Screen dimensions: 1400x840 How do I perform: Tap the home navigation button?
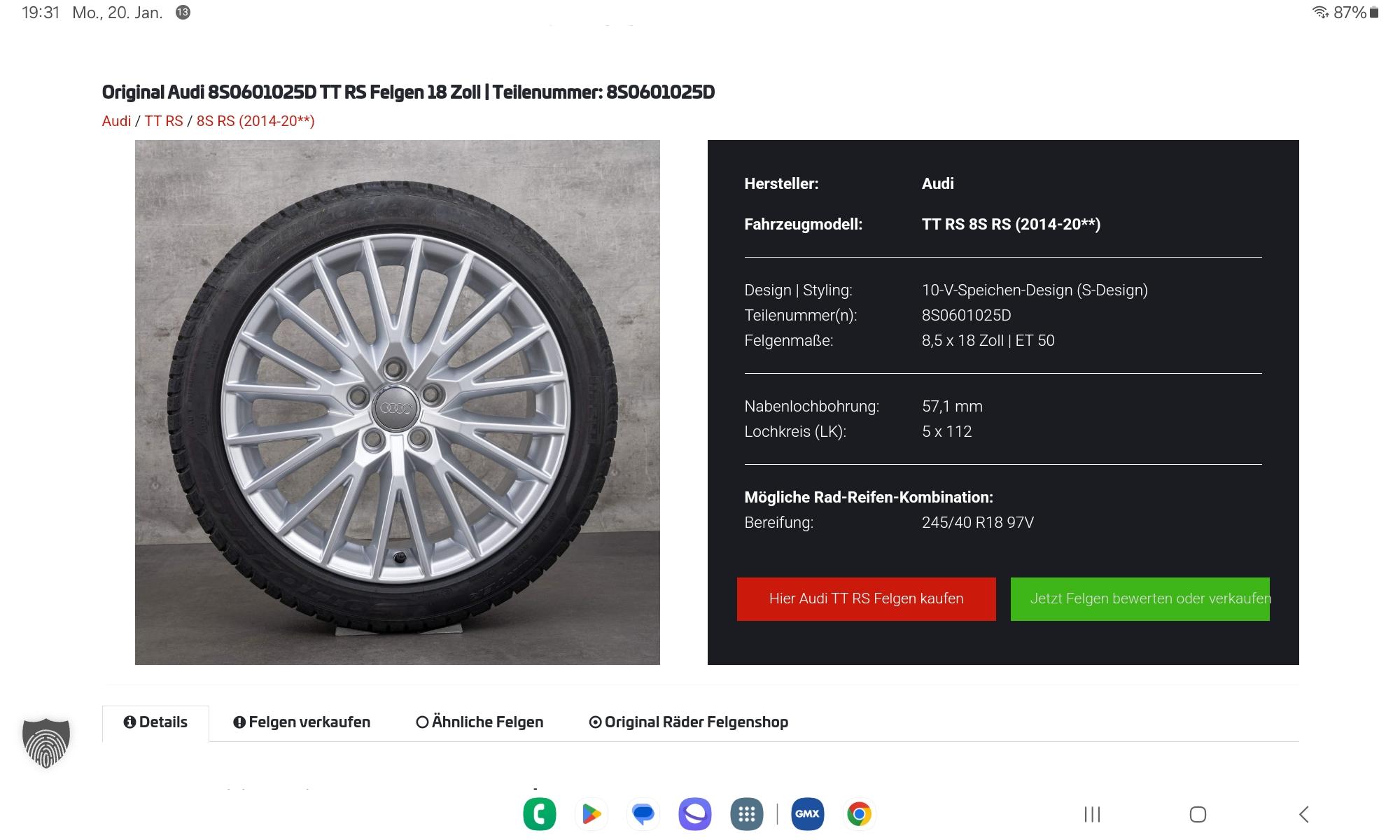(x=1198, y=814)
